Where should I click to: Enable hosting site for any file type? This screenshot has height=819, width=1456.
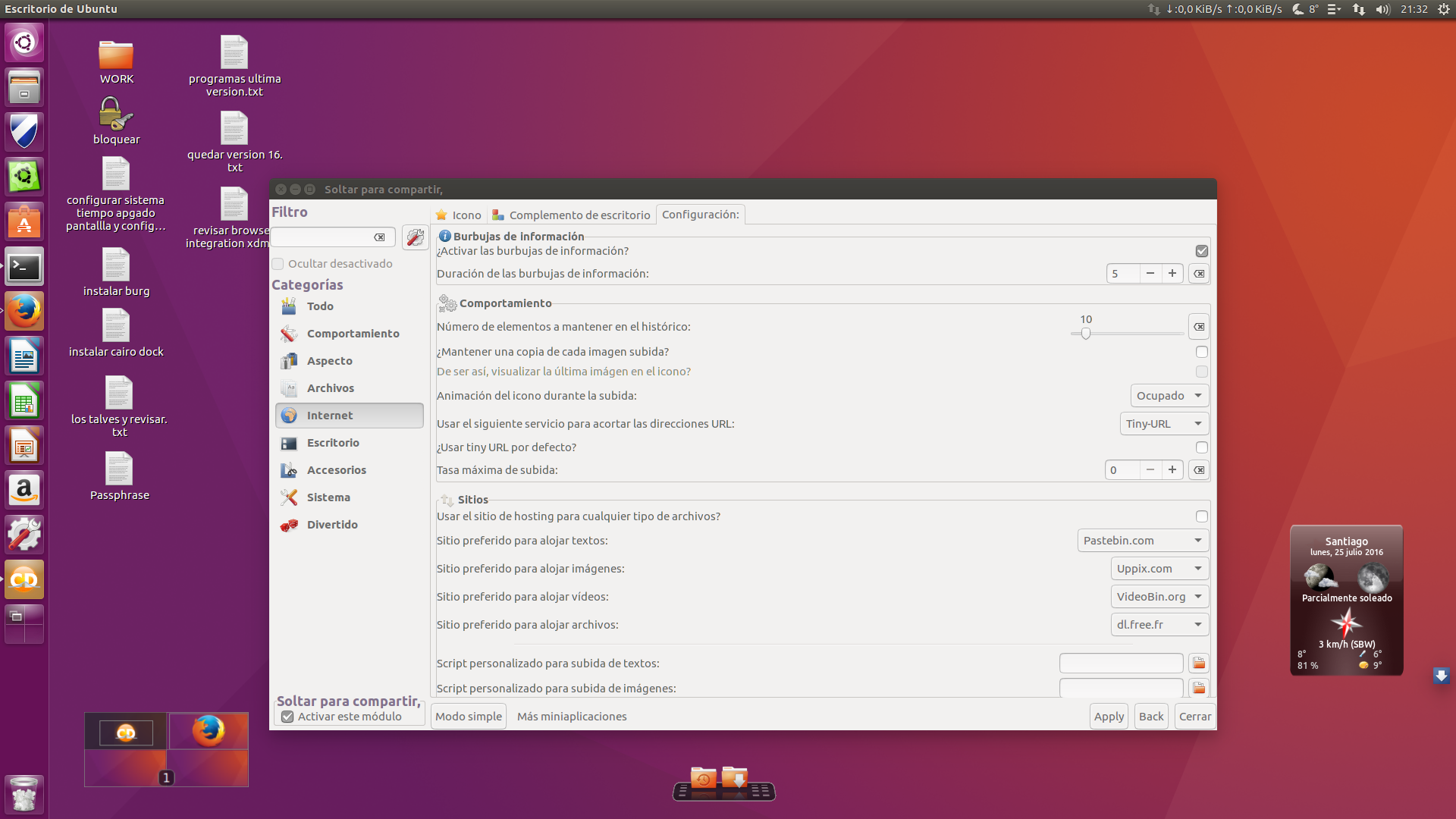tap(1202, 516)
